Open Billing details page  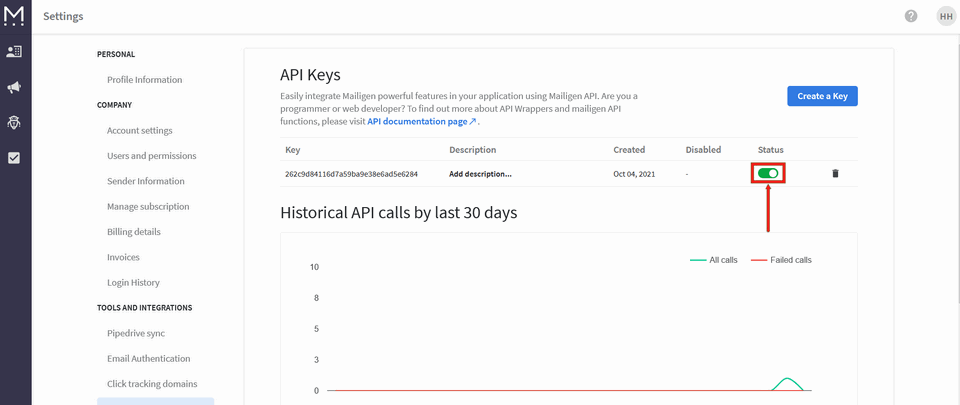134,232
